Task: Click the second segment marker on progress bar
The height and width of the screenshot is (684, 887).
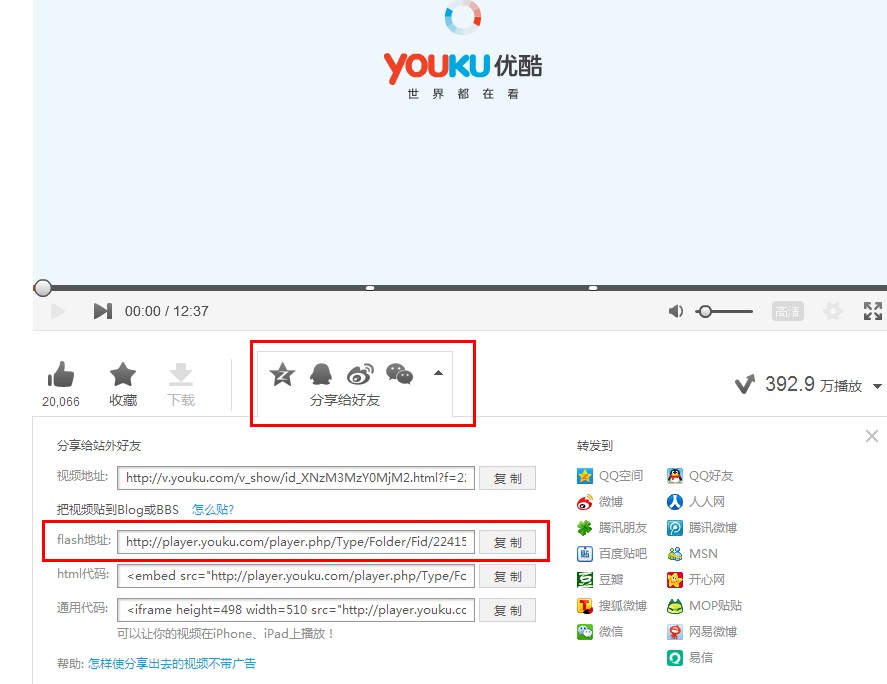Action: [x=593, y=288]
